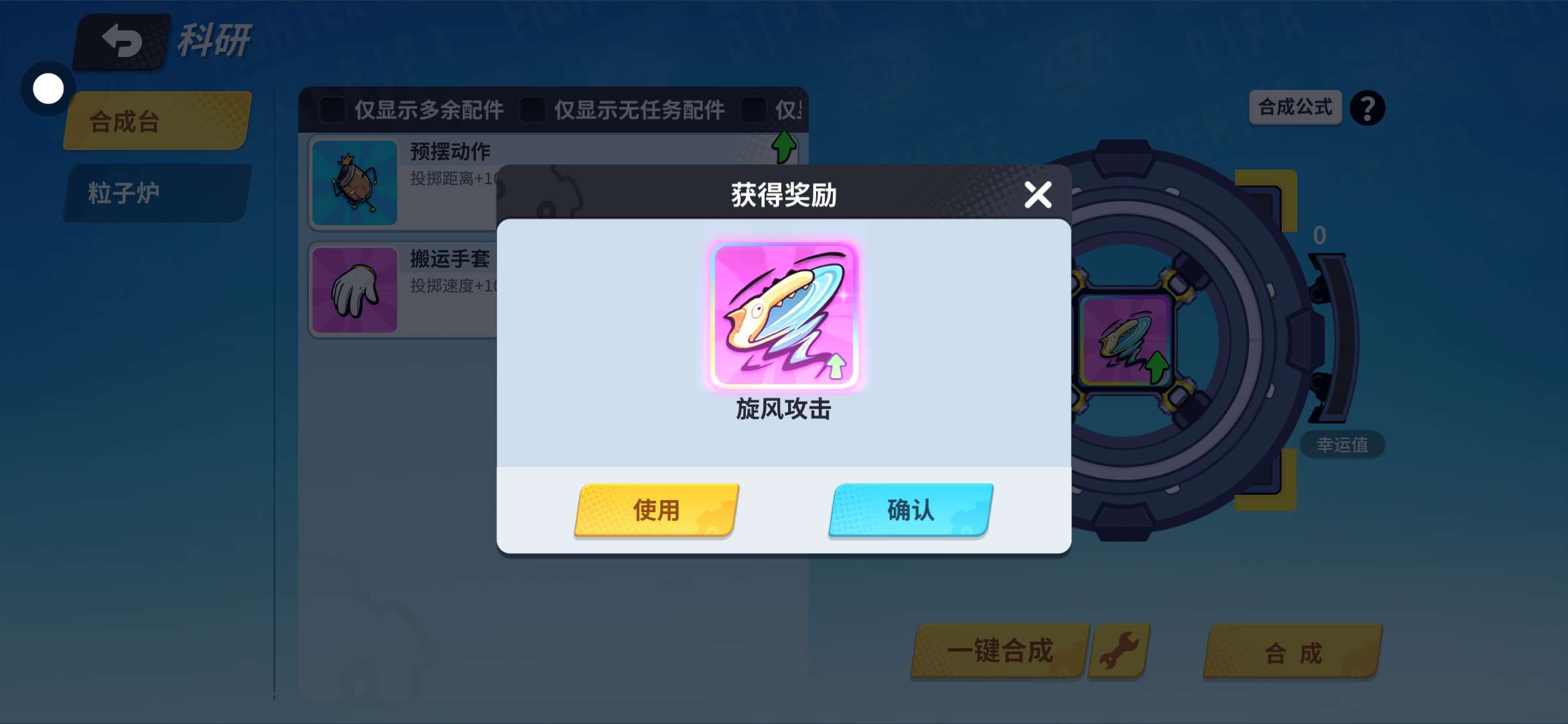Select the 旋风攻击 reward icon
The width and height of the screenshot is (1568, 724).
click(783, 316)
